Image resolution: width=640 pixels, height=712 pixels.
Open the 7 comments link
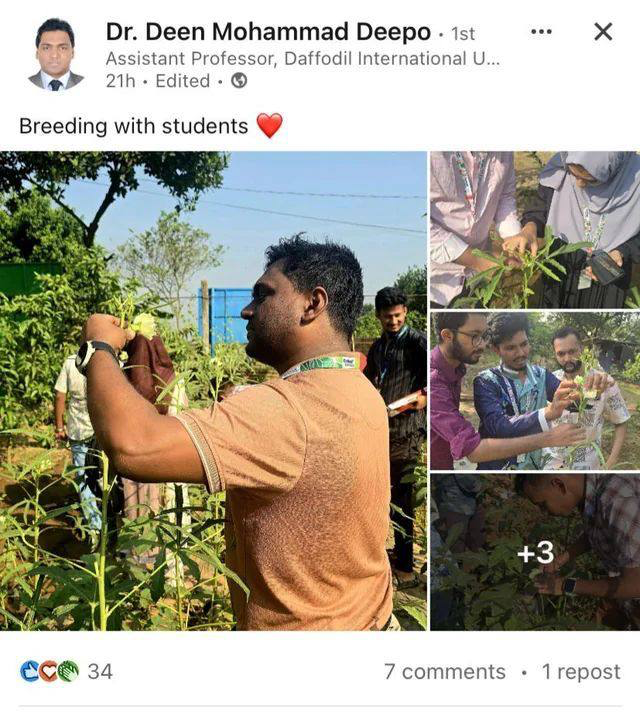(x=445, y=672)
